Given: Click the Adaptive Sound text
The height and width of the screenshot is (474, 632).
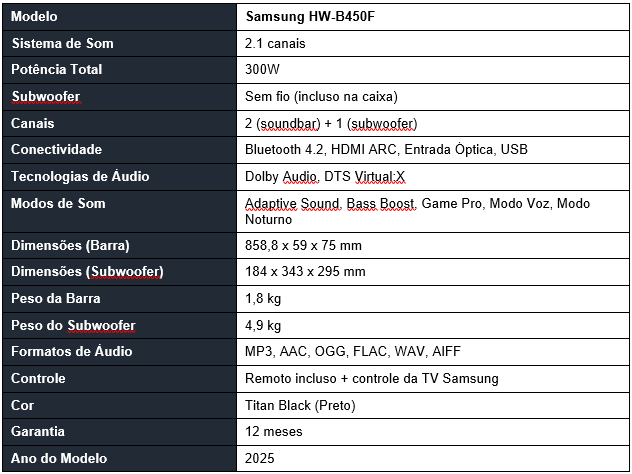Looking at the screenshot, I should click(292, 204).
